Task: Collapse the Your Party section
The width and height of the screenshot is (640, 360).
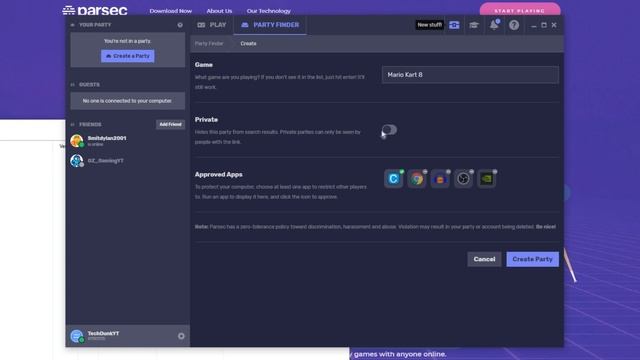Action: [x=73, y=25]
